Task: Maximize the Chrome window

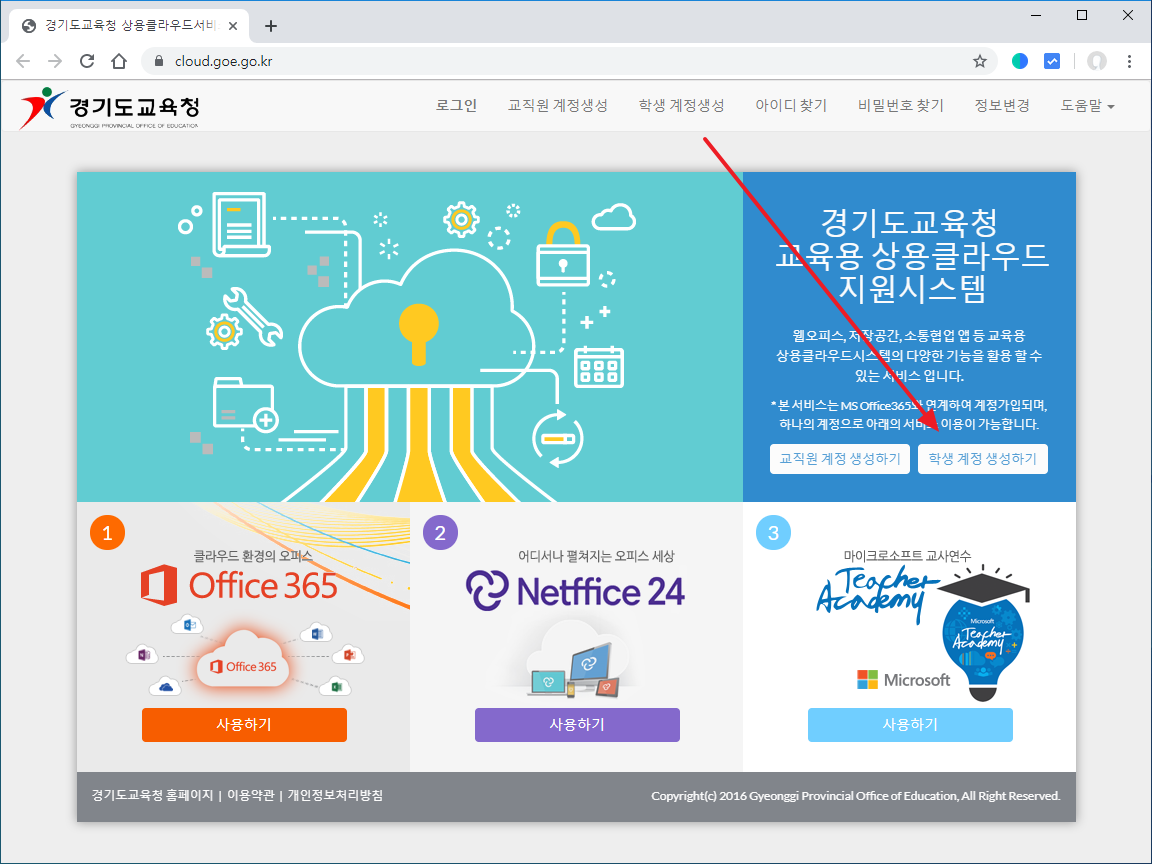Action: tap(1081, 15)
